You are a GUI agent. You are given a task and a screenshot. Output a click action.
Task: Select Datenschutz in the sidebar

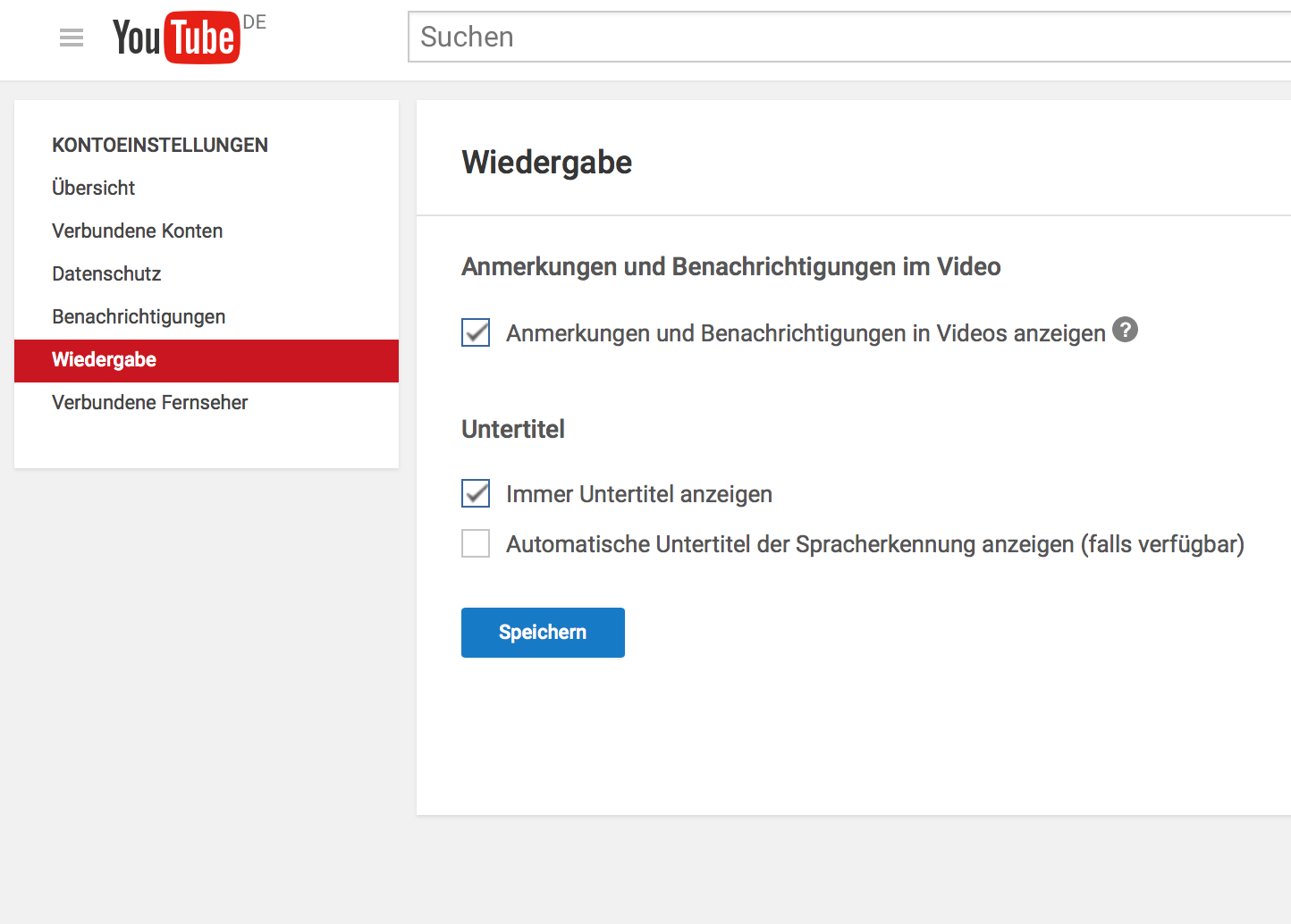point(106,273)
